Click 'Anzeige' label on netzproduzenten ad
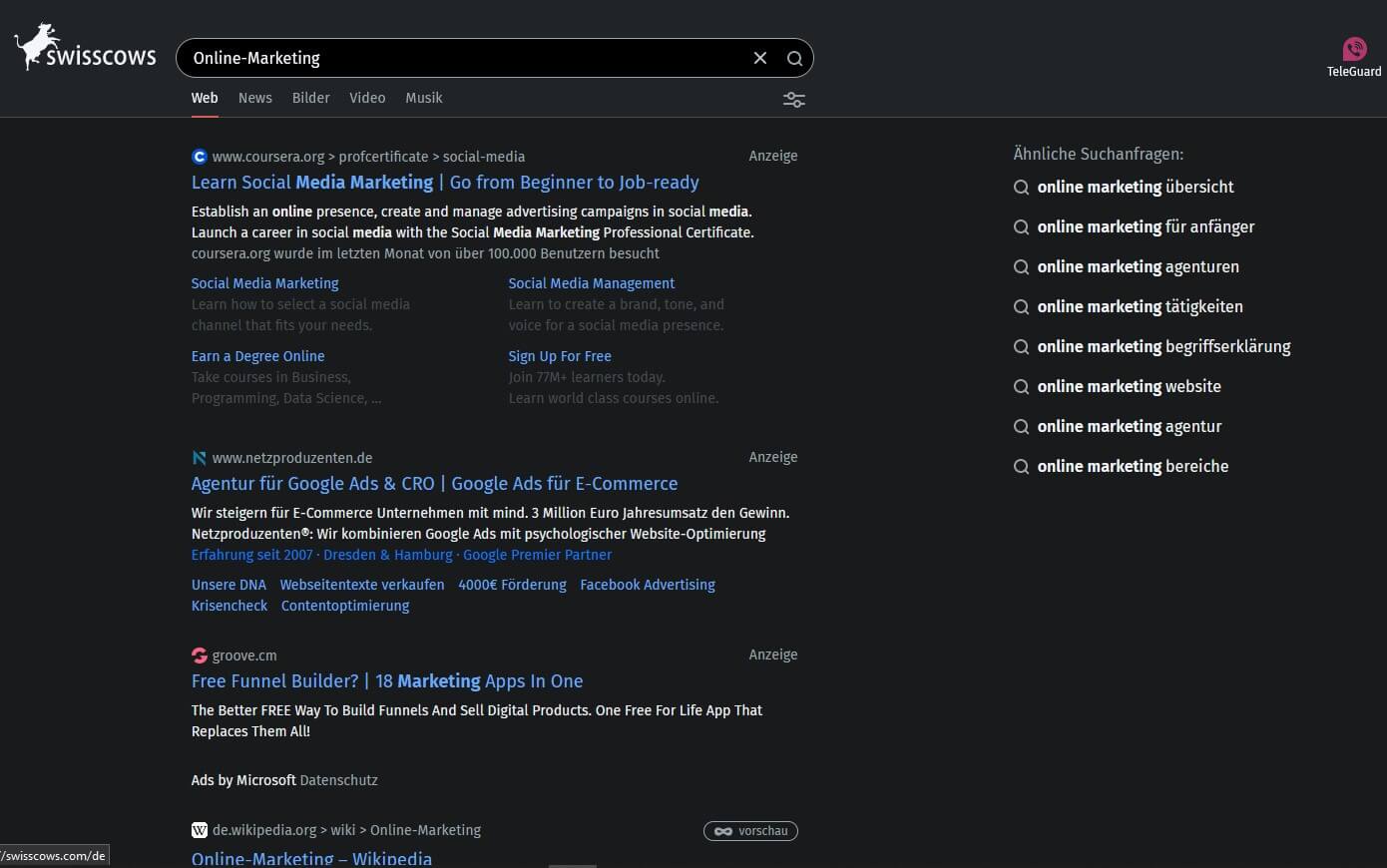The width and height of the screenshot is (1387, 868). [773, 457]
